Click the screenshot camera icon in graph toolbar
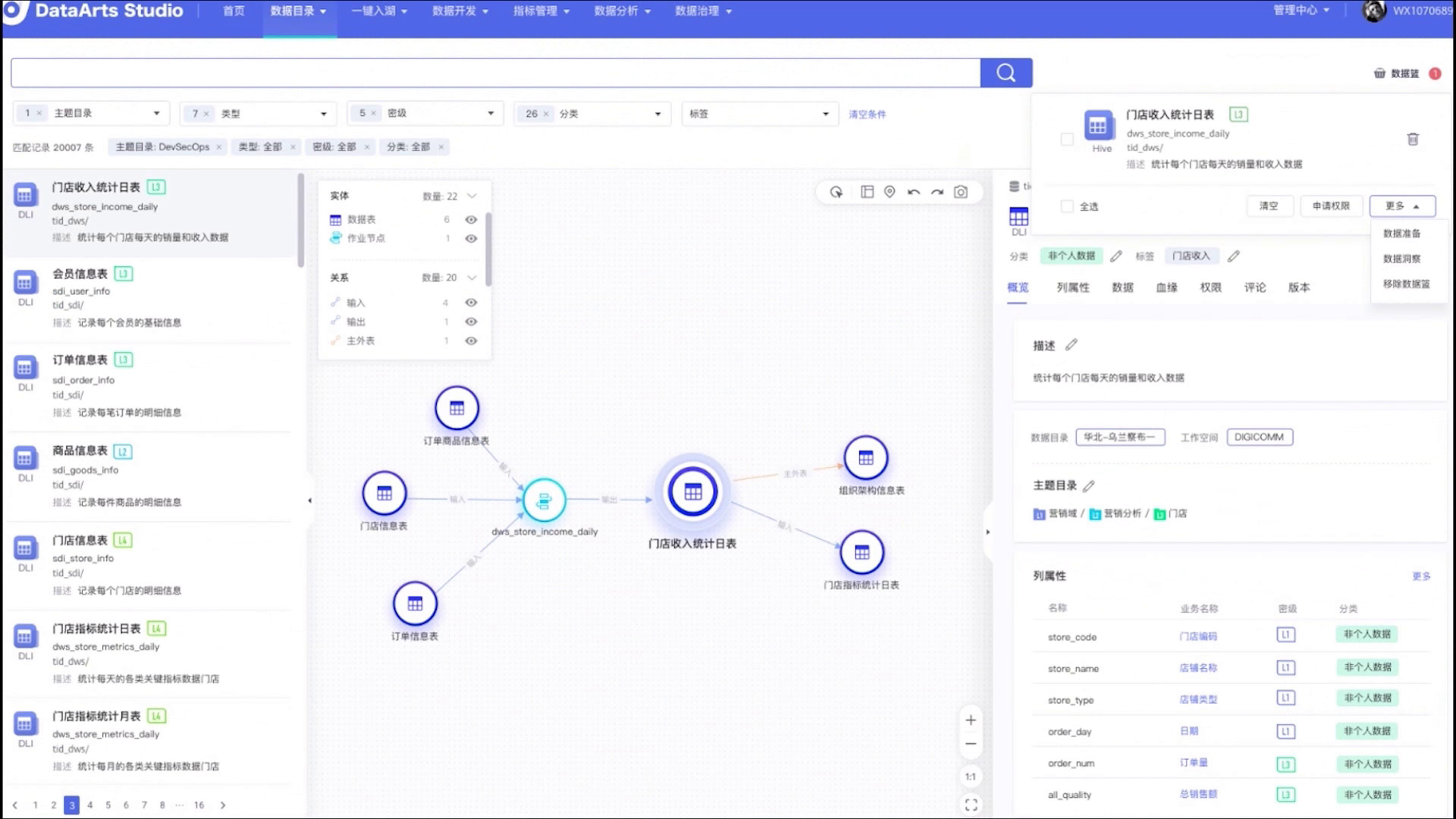The image size is (1456, 819). (961, 192)
